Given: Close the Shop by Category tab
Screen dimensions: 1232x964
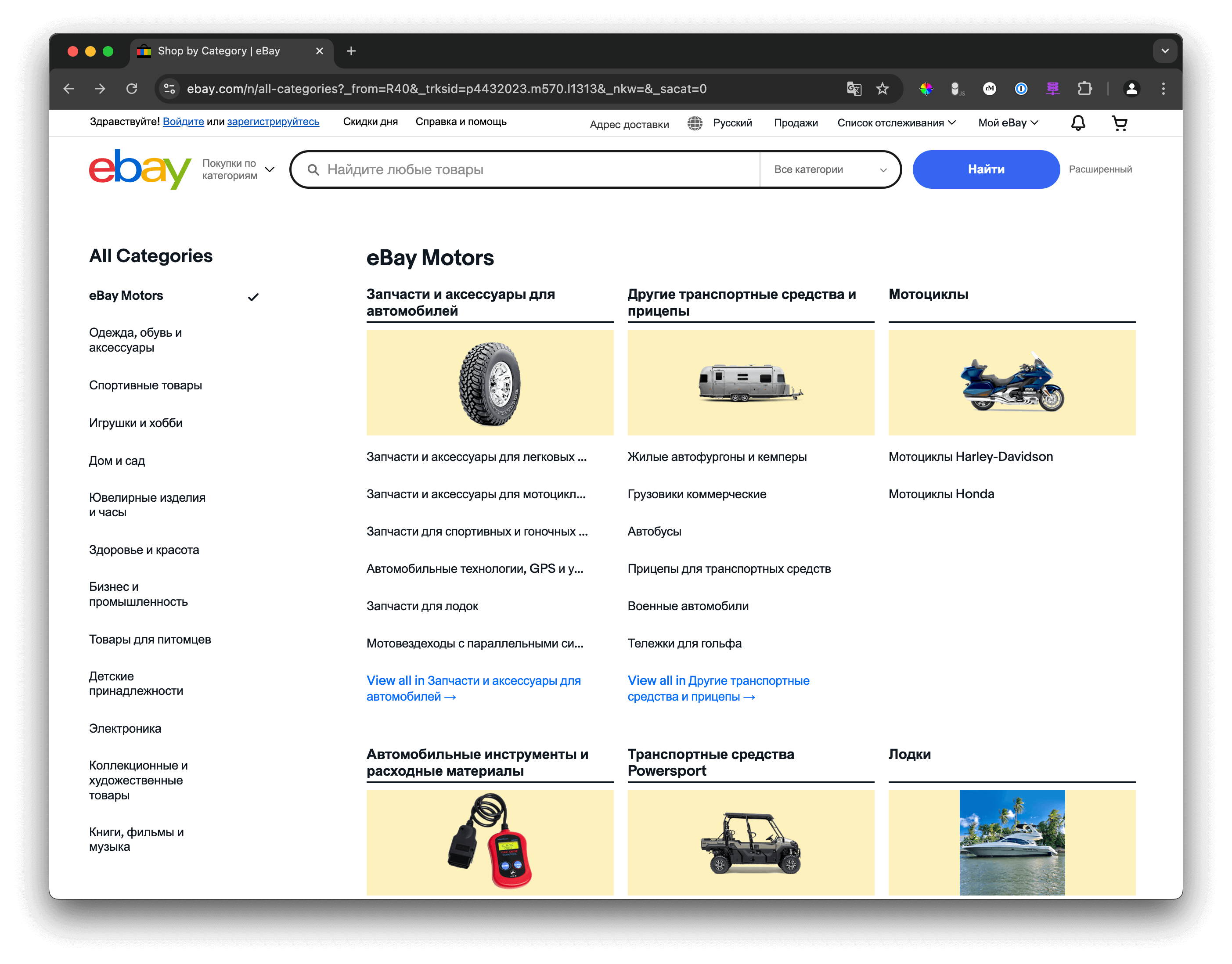Looking at the screenshot, I should [320, 51].
